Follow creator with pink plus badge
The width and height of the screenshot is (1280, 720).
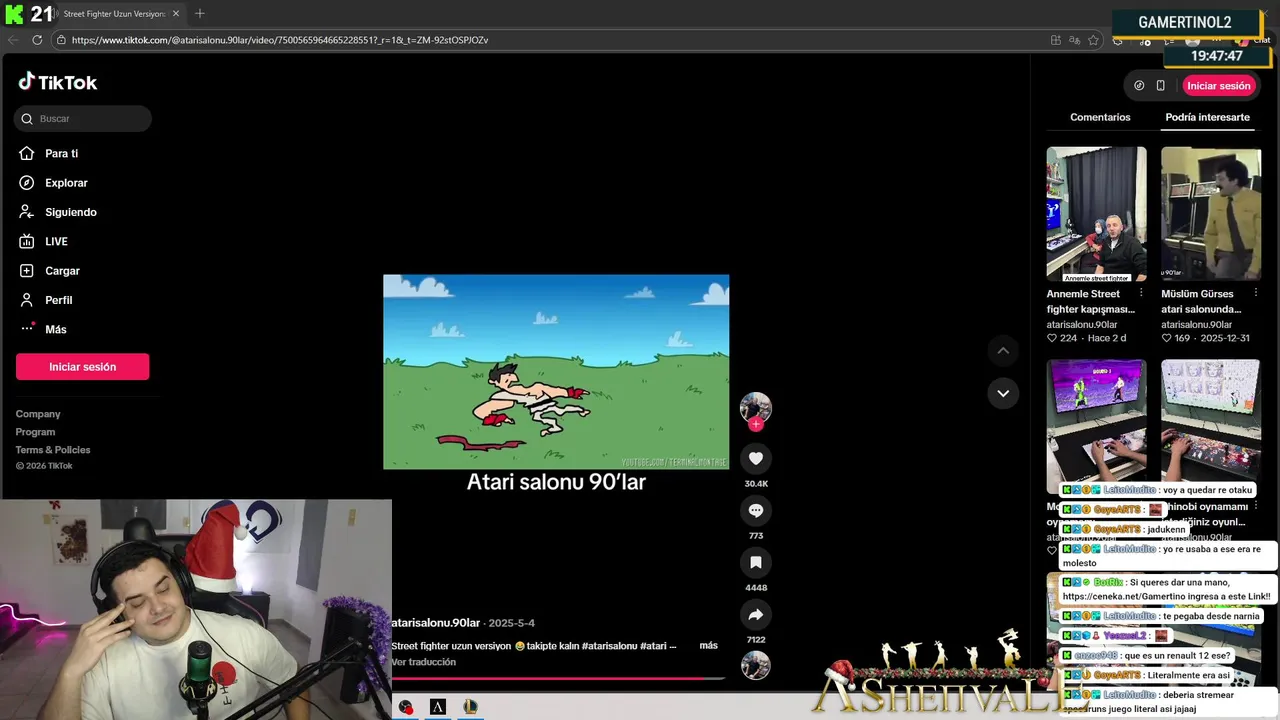(x=756, y=424)
